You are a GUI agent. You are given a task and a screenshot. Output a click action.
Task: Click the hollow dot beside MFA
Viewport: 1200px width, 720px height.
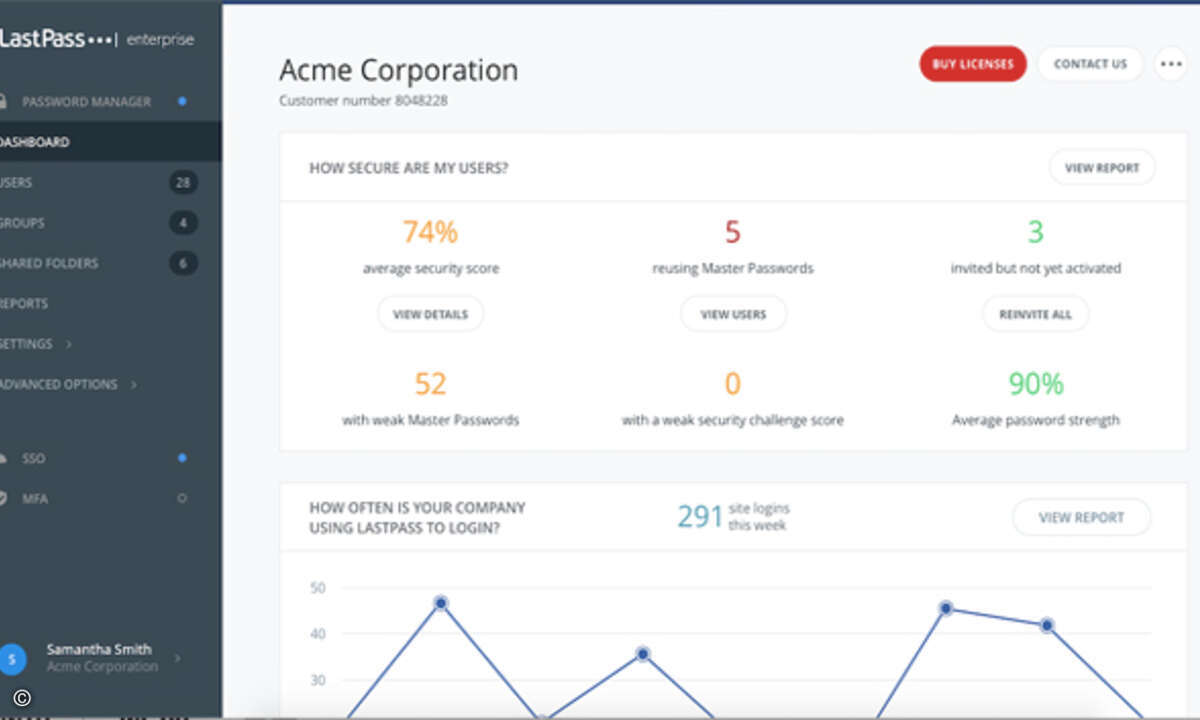coord(182,498)
